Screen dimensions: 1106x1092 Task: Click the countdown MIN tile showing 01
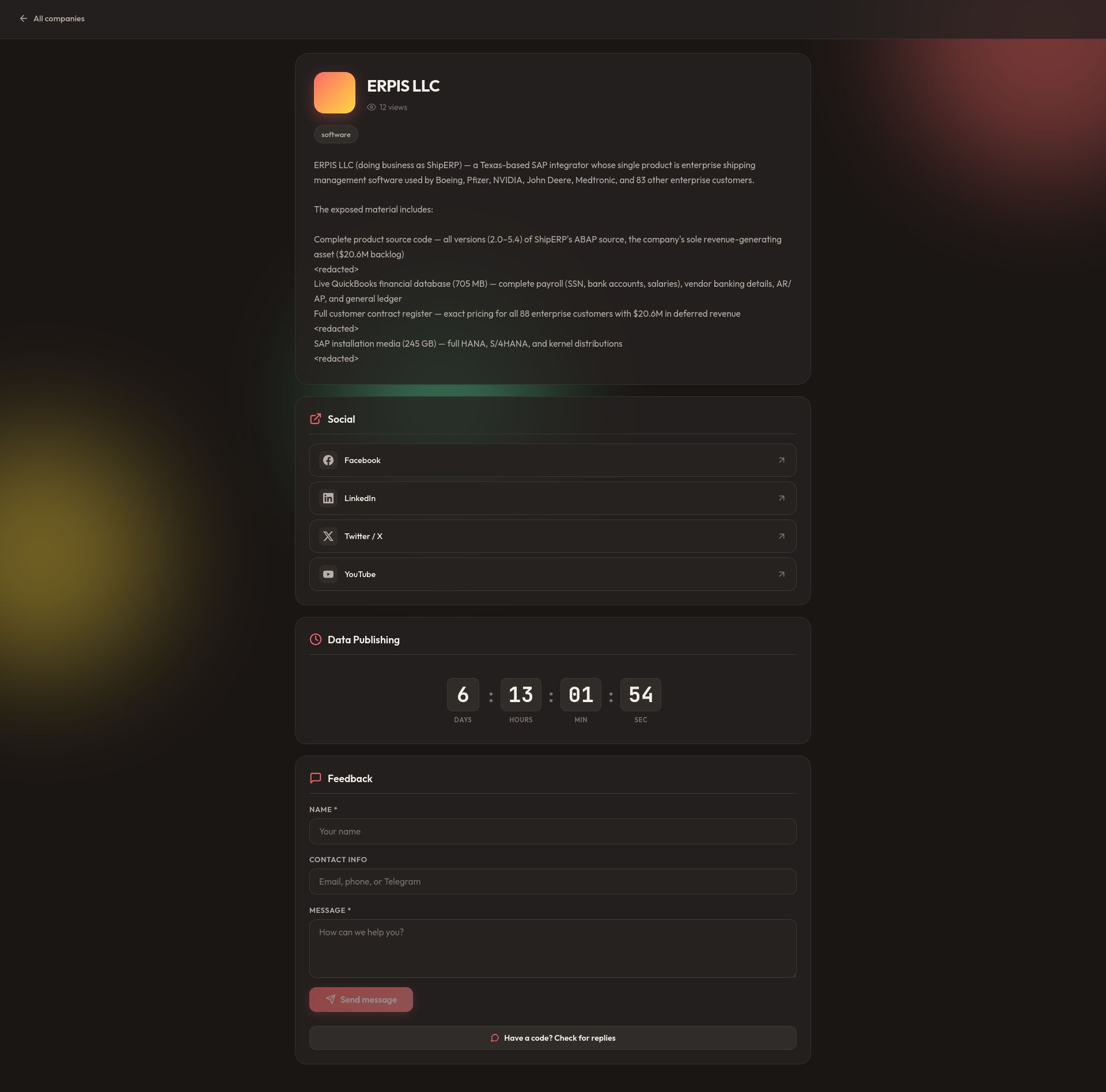[581, 695]
